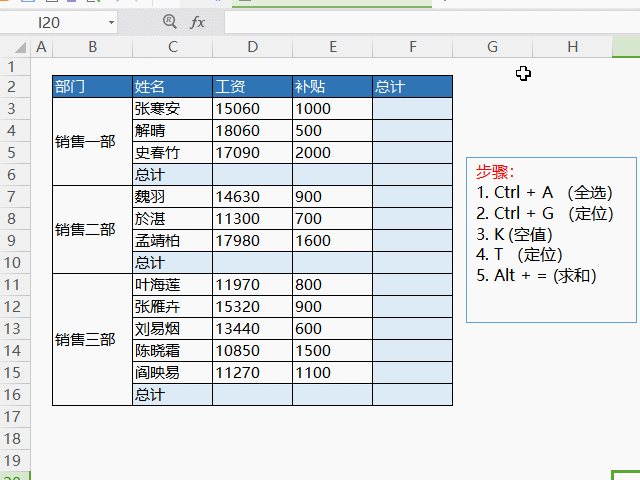
Task: Click the select-all corner triangle
Action: (x=20, y=47)
